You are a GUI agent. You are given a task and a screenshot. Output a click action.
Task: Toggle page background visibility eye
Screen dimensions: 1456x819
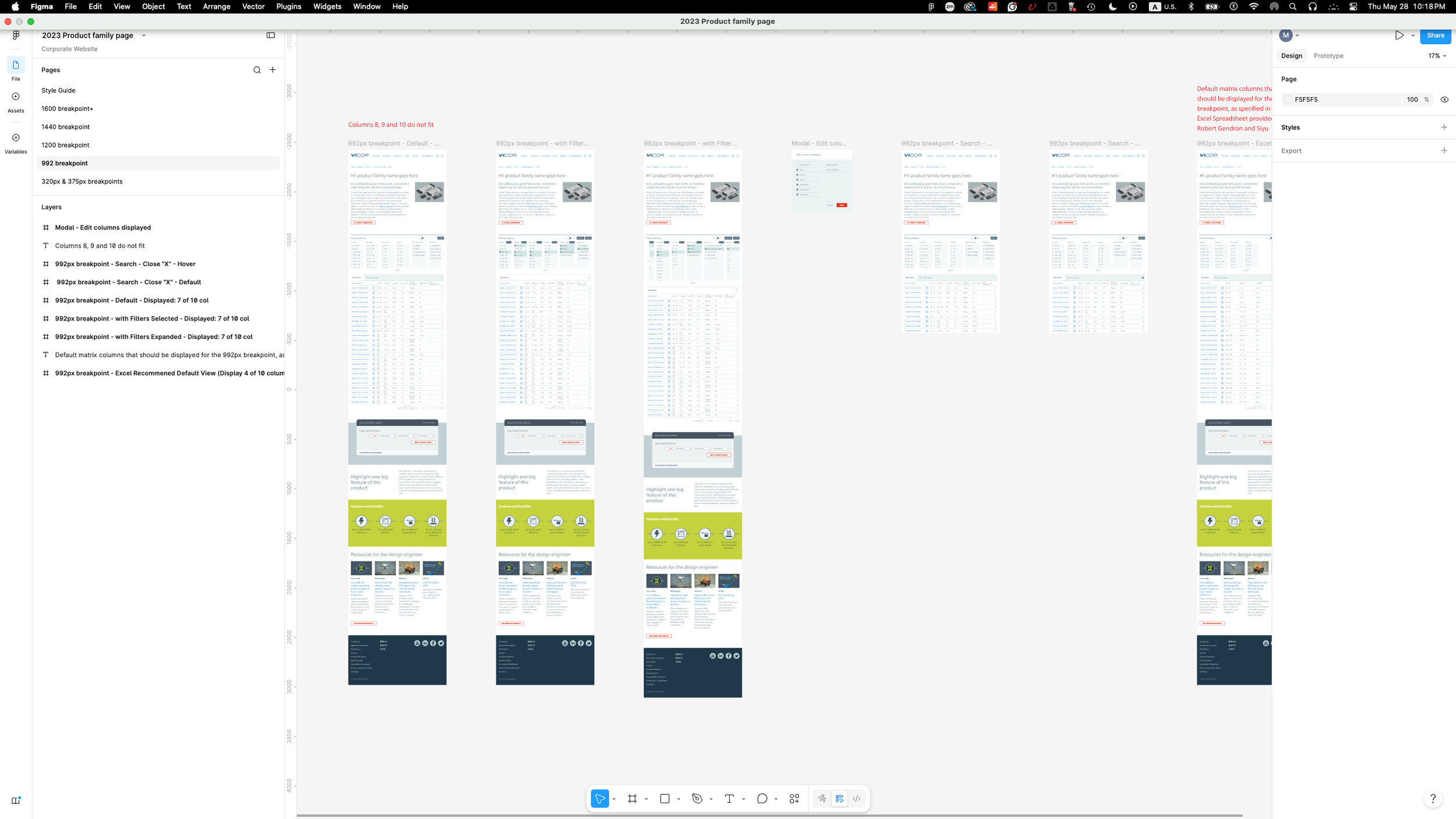click(1444, 100)
